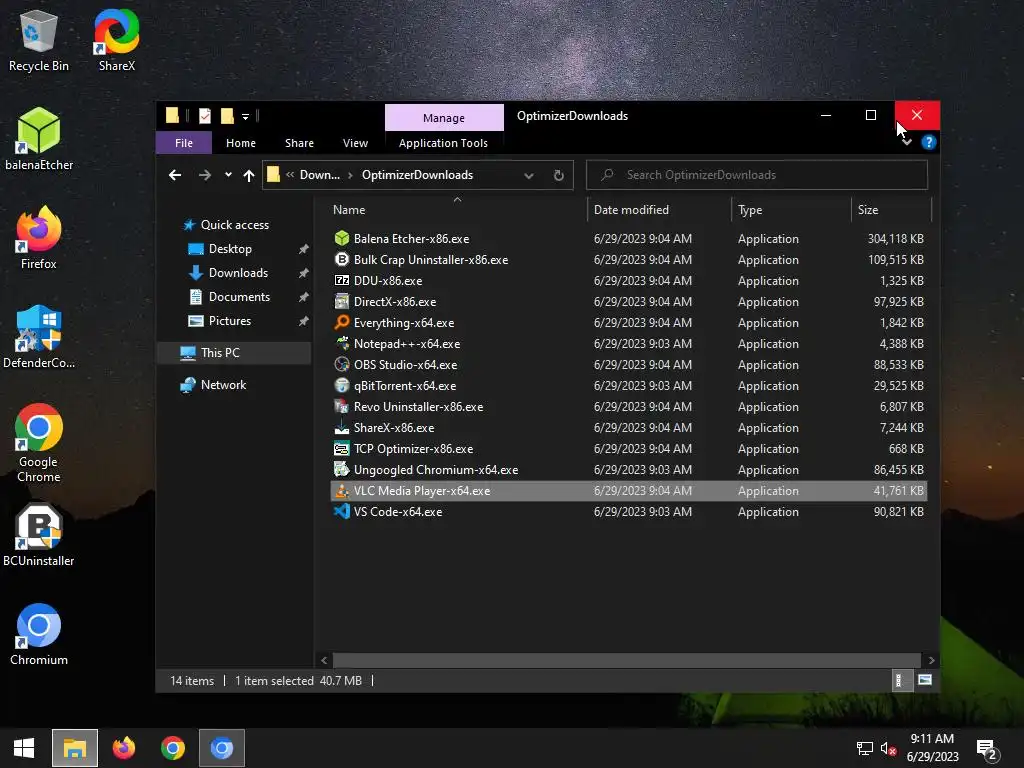Unpin Downloads from Quick access
Viewport: 1024px width, 768px height.
point(304,273)
